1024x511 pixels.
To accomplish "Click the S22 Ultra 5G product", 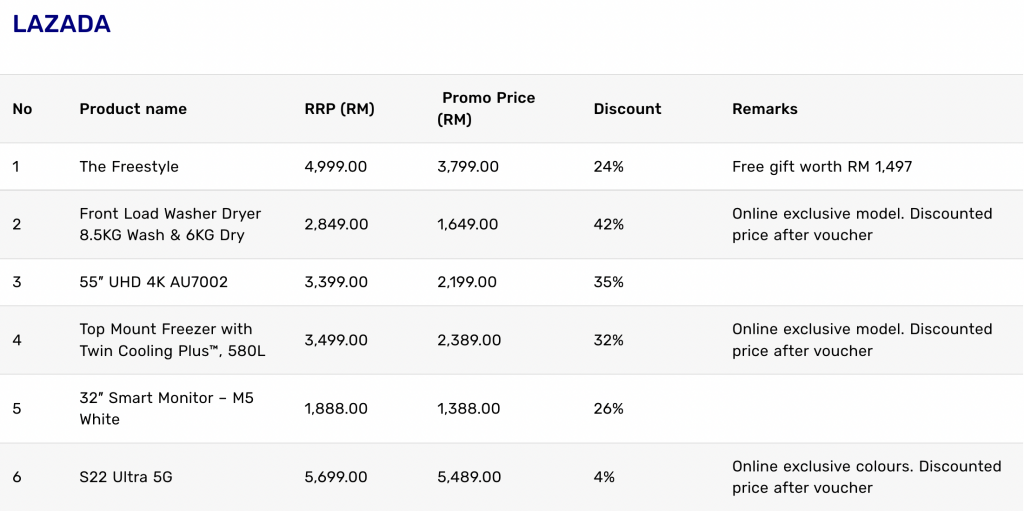I will click(x=126, y=477).
